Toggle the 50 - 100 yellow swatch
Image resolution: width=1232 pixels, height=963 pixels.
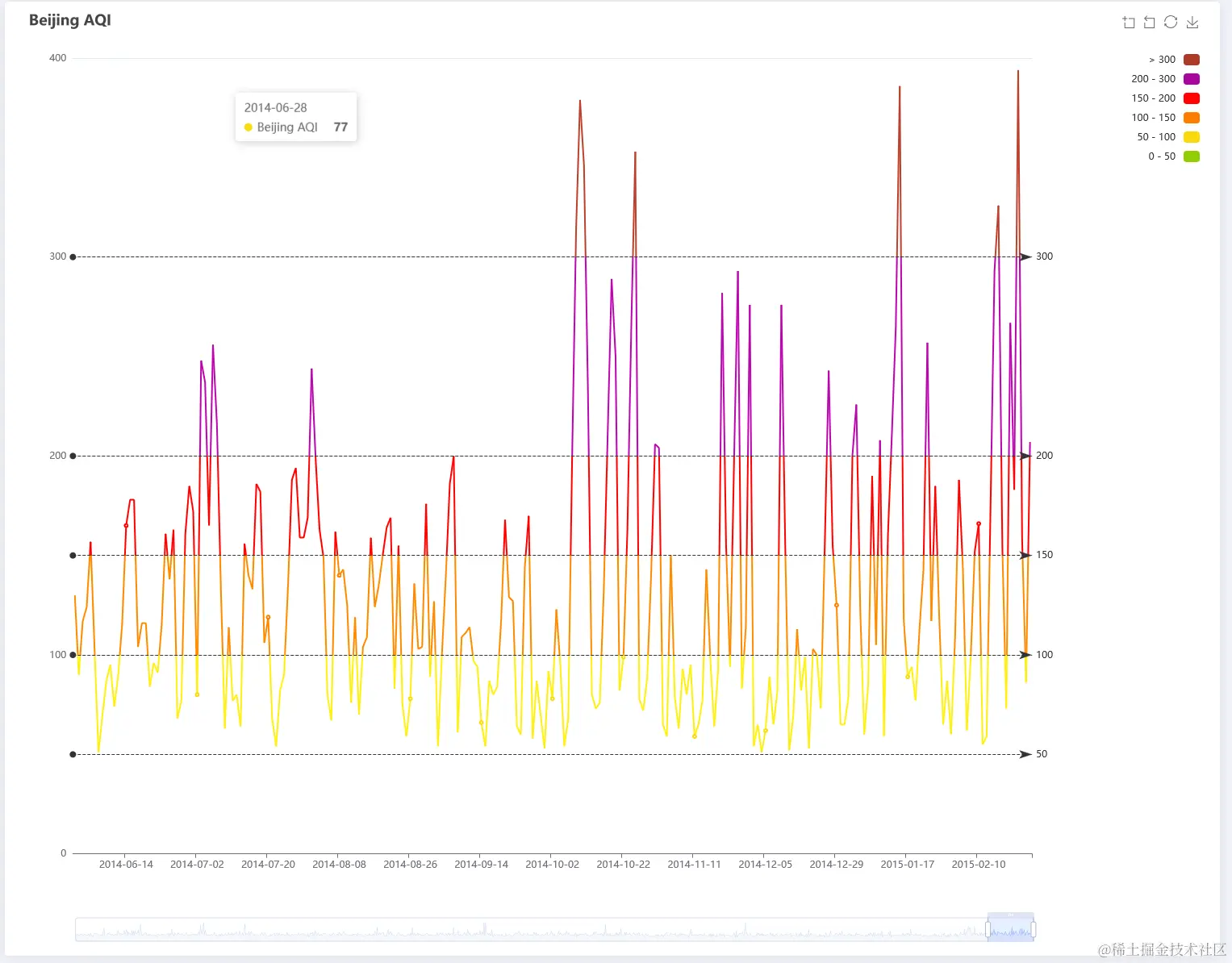point(1191,137)
